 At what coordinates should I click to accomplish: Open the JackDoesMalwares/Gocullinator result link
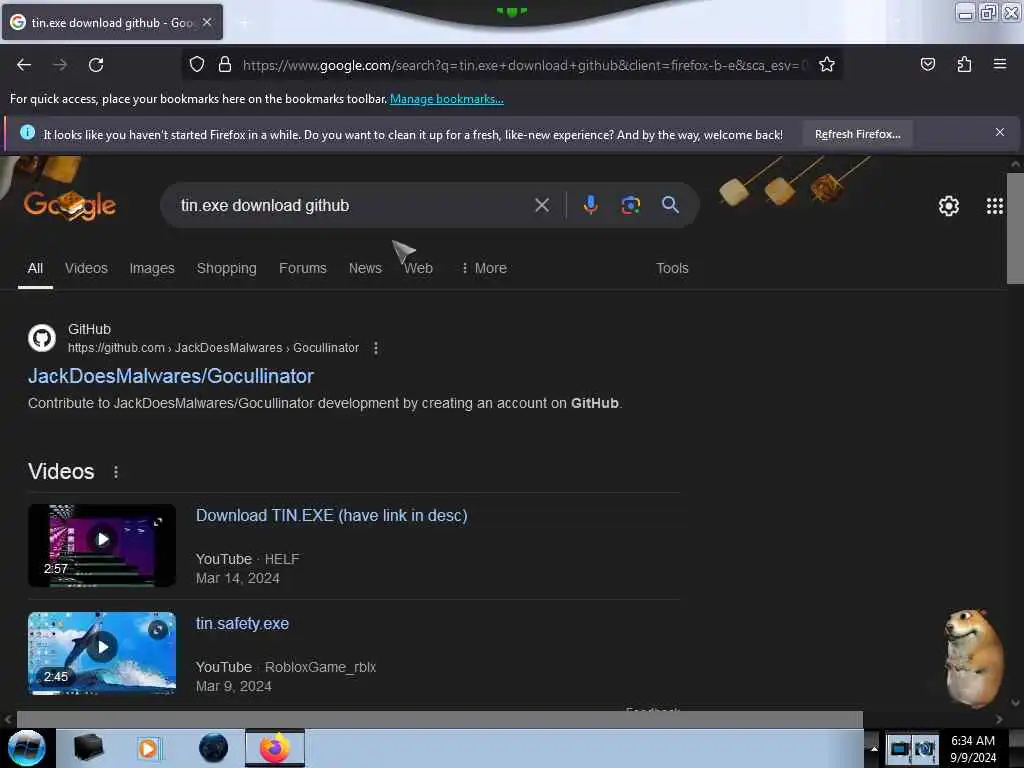(x=170, y=376)
